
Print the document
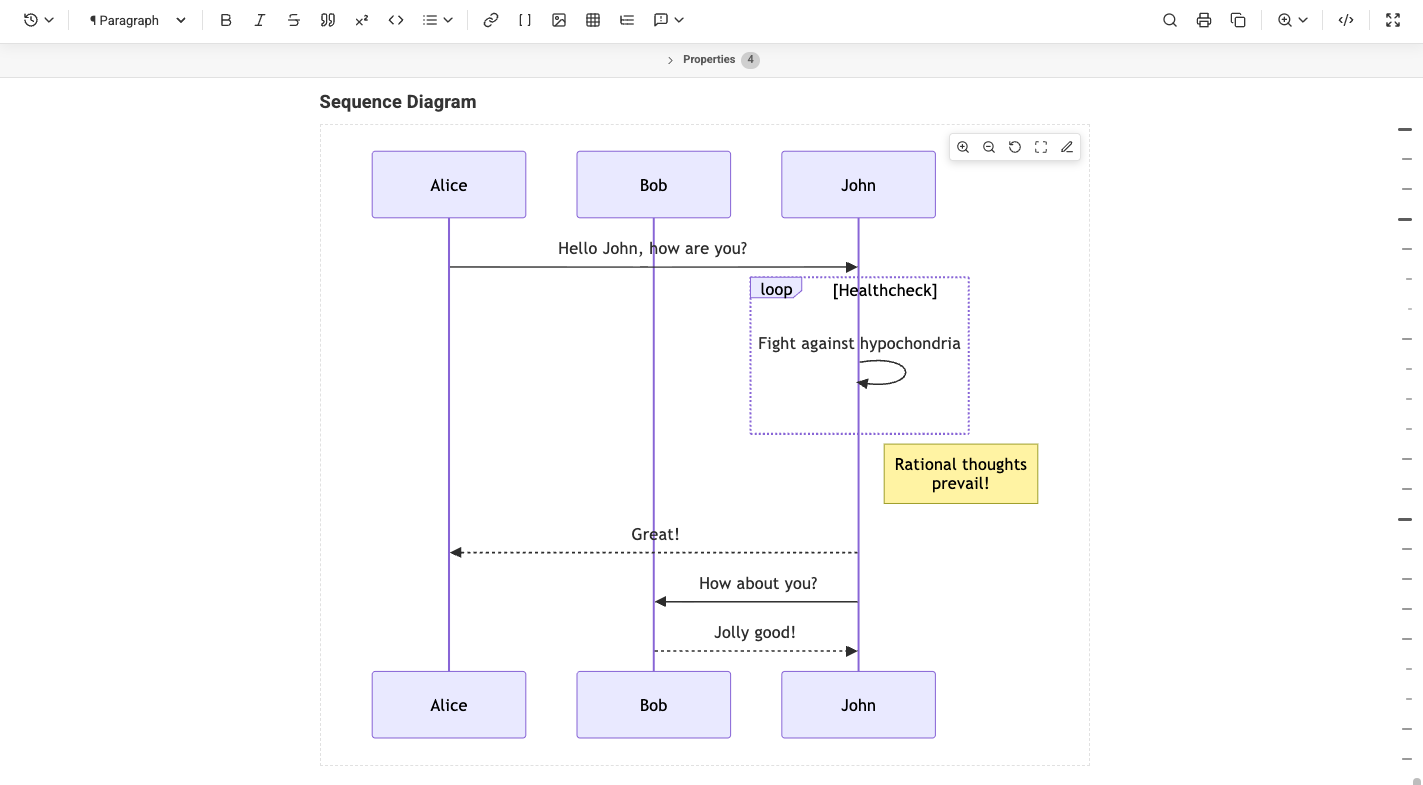pos(1204,20)
